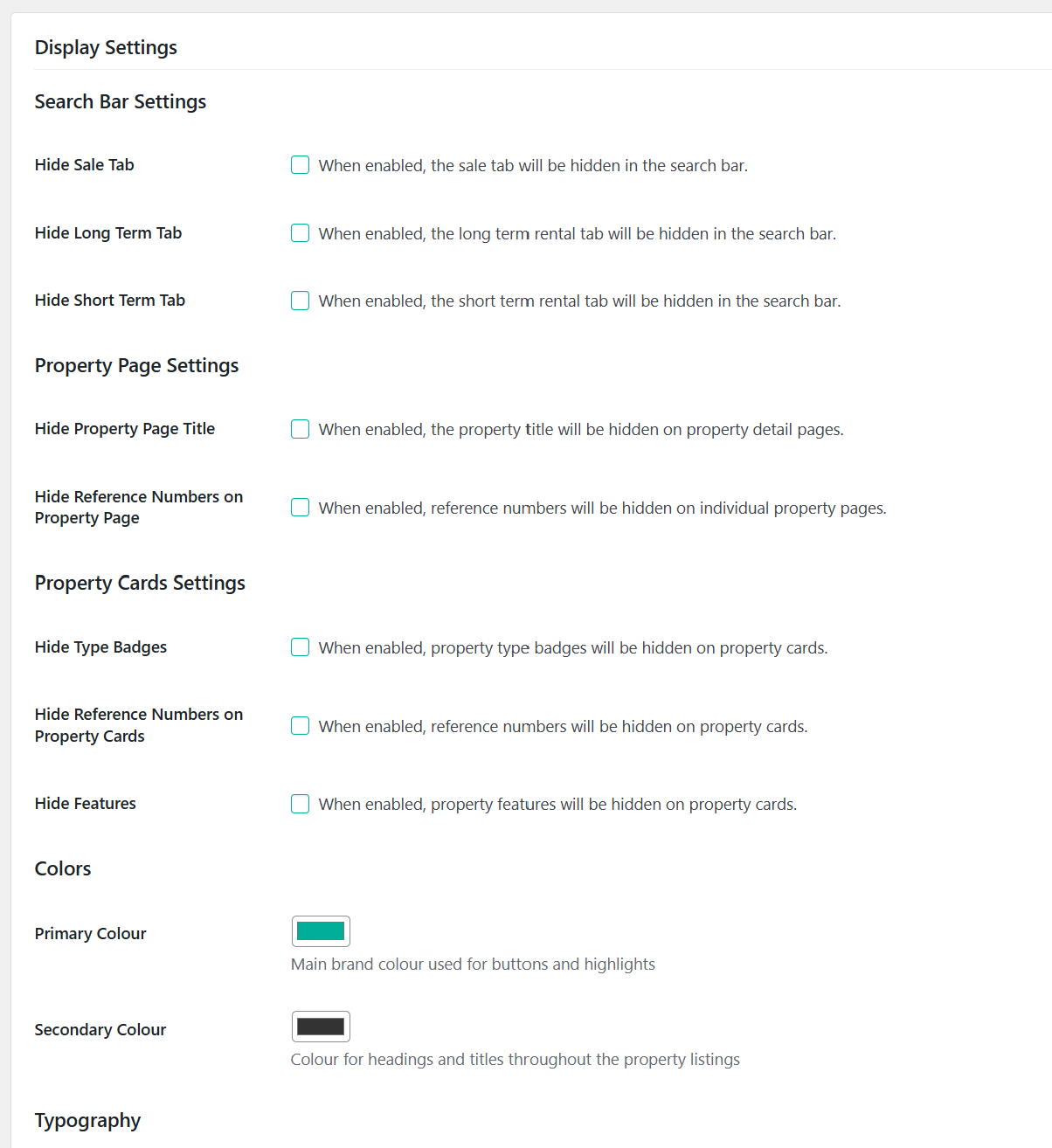
Task: Click the Hide Sale Tab label
Action: 84,164
